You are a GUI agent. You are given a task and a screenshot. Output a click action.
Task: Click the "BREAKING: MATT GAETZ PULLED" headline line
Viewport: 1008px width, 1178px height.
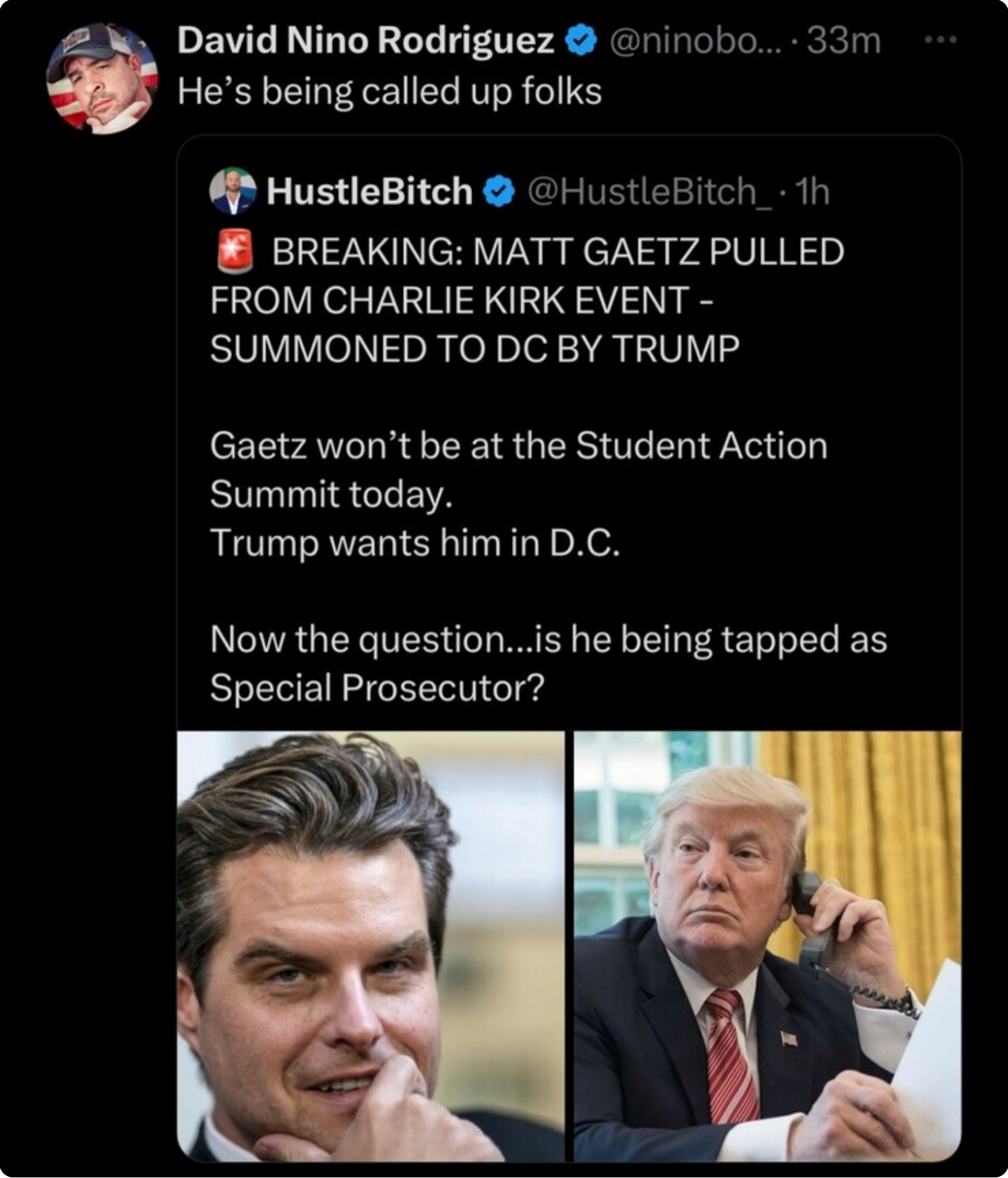coord(557,252)
